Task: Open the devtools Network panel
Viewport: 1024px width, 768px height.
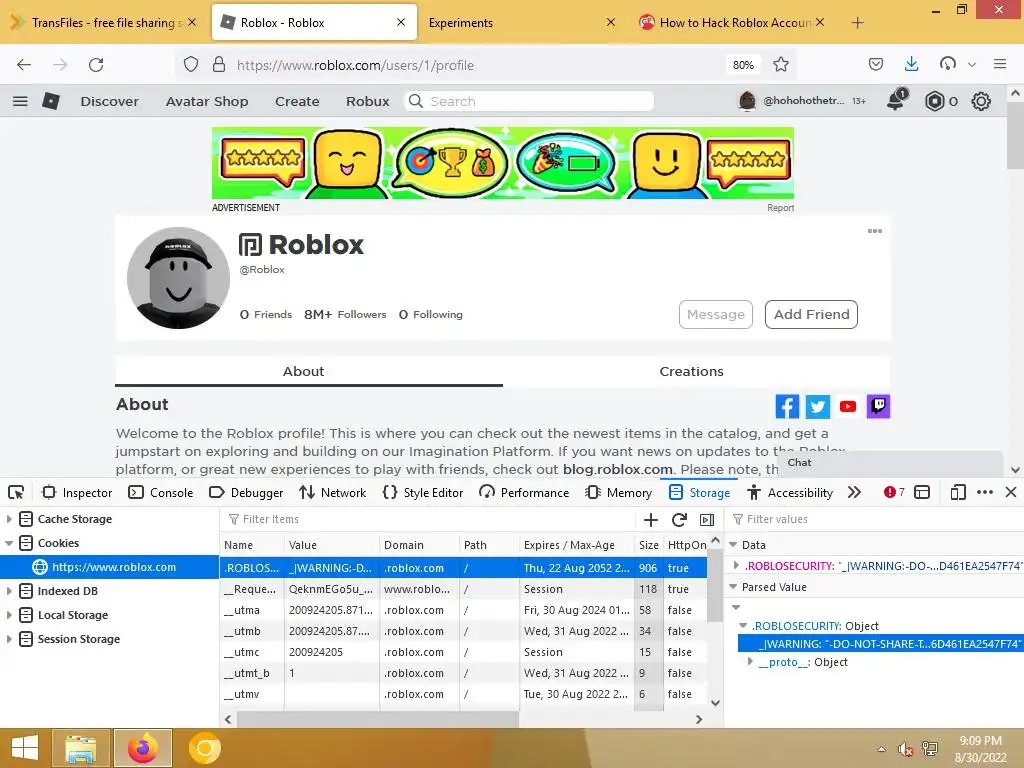Action: [332, 493]
